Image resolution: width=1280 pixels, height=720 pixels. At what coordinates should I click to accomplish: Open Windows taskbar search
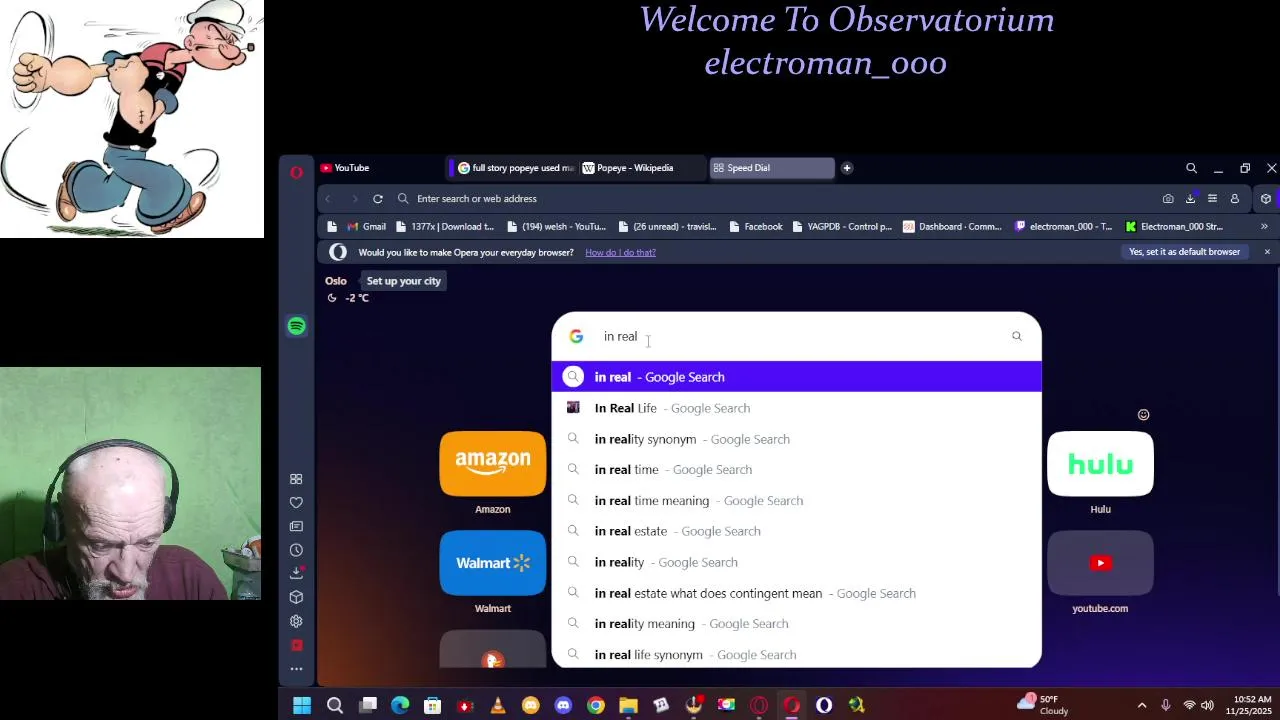click(335, 706)
